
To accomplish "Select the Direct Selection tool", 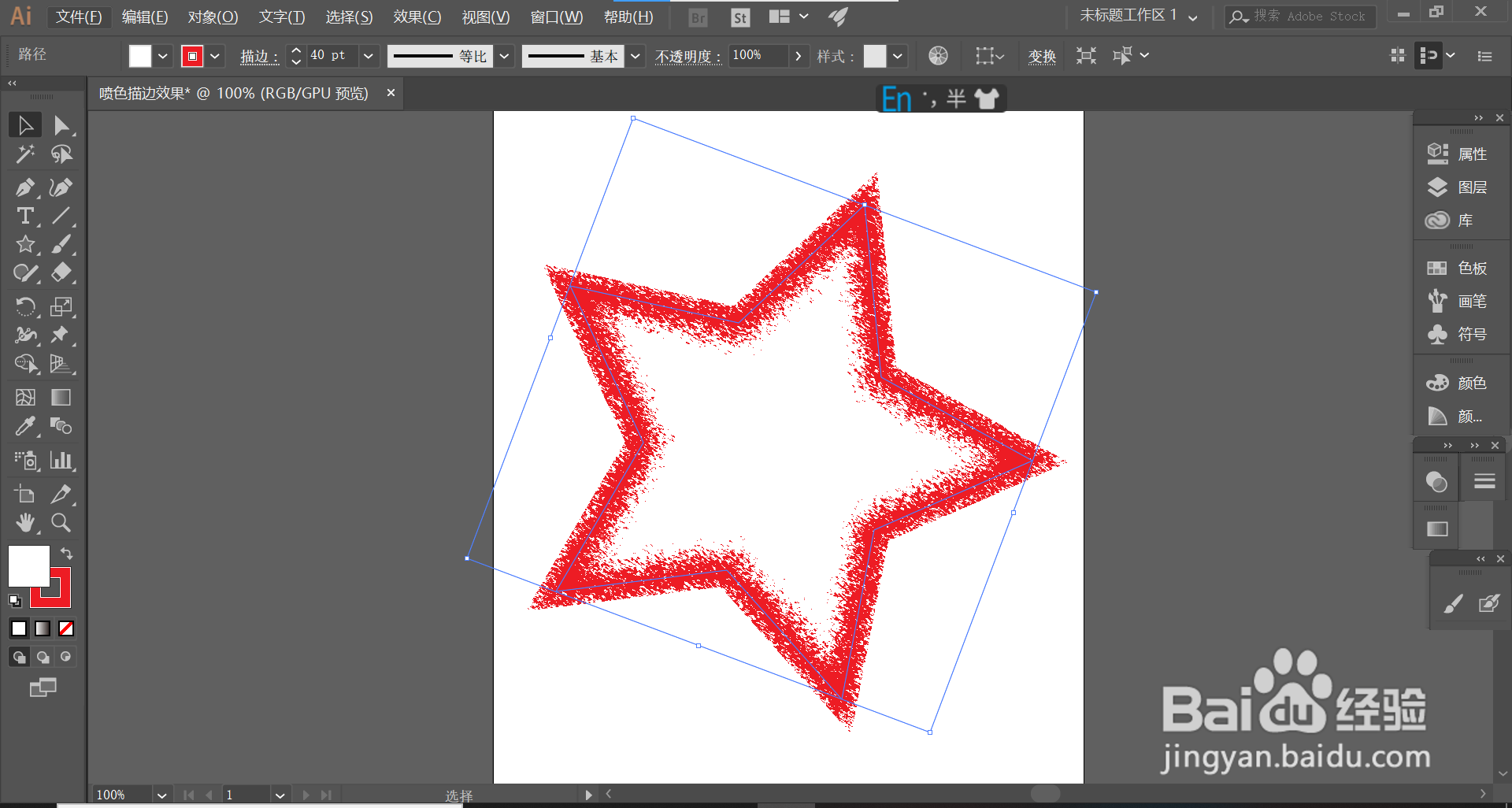I will pyautogui.click(x=61, y=125).
